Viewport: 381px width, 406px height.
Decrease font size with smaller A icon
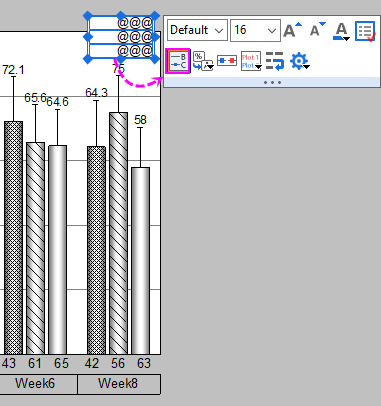[317, 30]
